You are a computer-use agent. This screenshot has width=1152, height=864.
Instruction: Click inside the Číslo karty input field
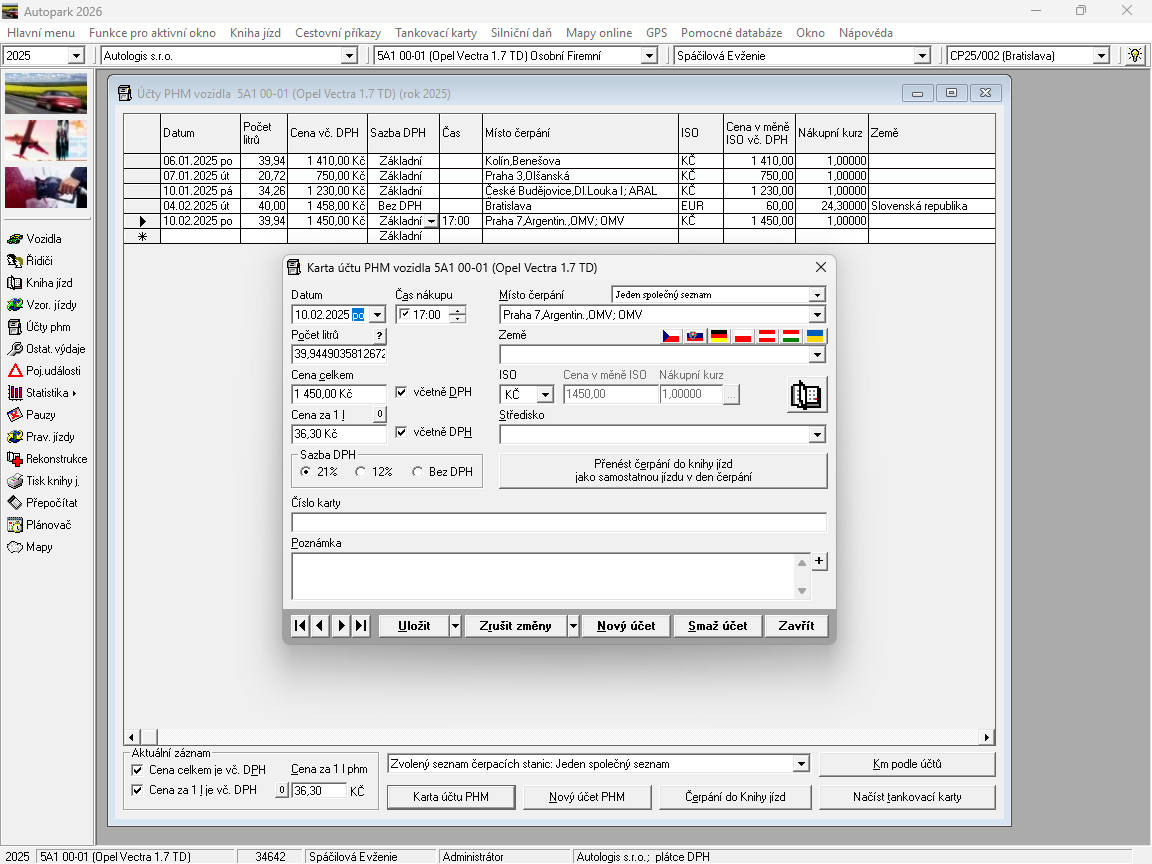click(558, 522)
